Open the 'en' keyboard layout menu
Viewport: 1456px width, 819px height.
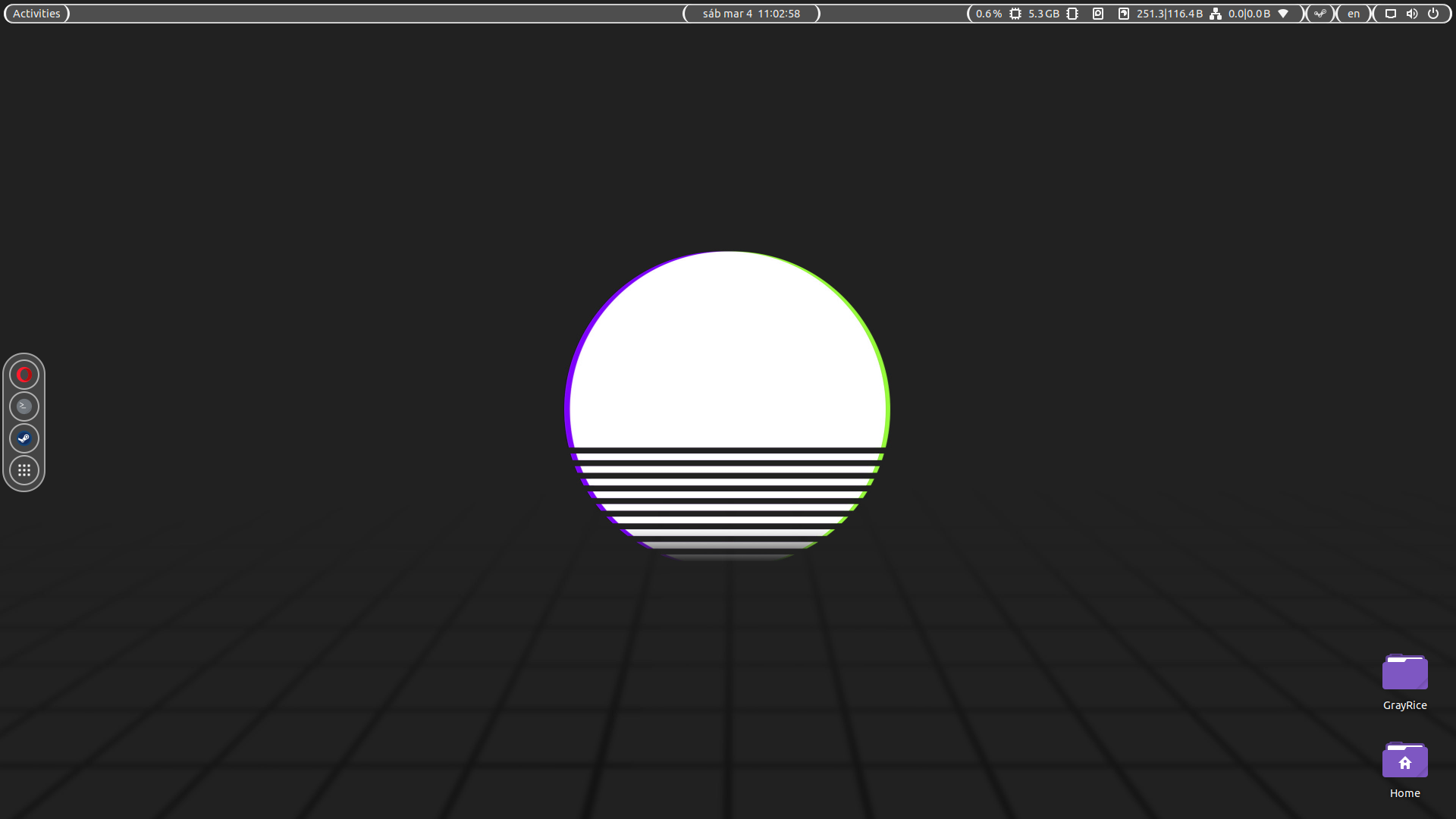[1354, 14]
